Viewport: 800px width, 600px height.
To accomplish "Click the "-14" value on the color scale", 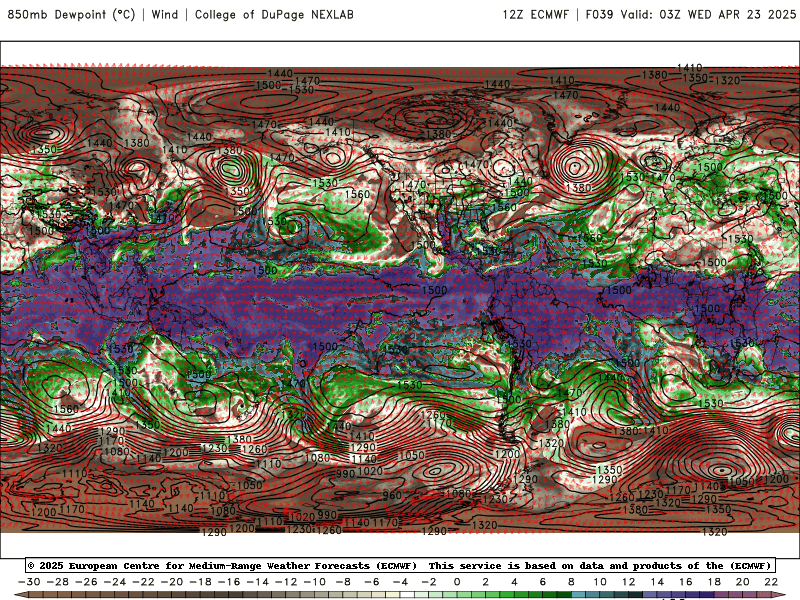I will [258, 582].
